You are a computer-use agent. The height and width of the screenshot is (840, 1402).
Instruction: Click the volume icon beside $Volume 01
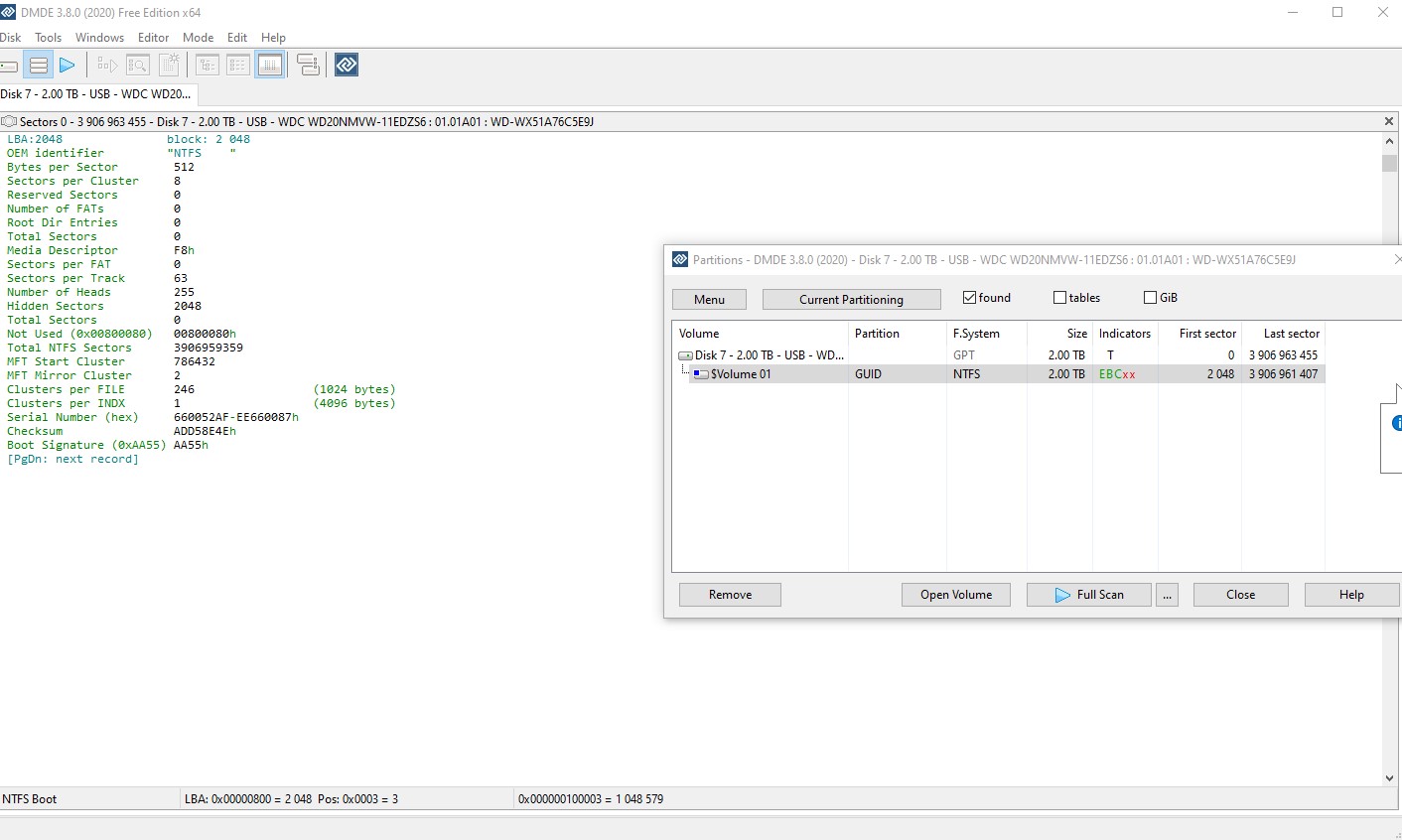tap(701, 374)
